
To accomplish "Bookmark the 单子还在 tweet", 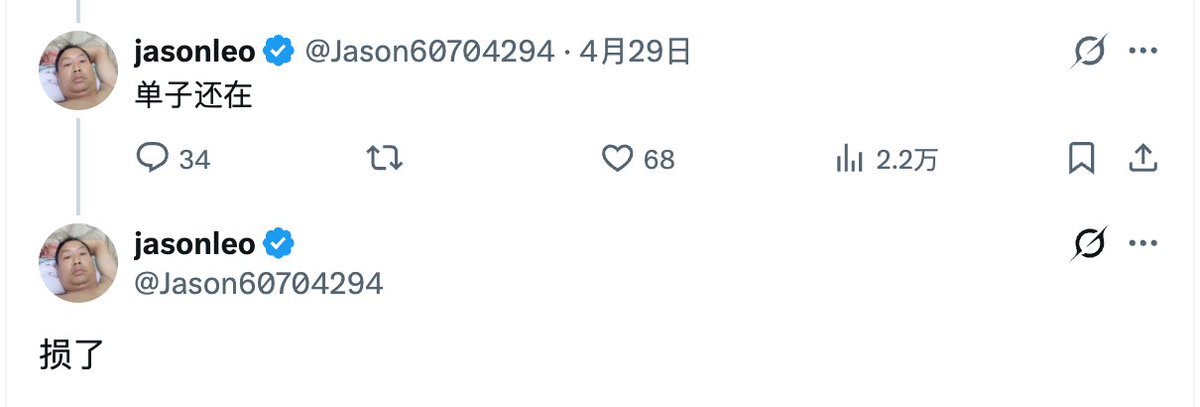I will pyautogui.click(x=1082, y=158).
